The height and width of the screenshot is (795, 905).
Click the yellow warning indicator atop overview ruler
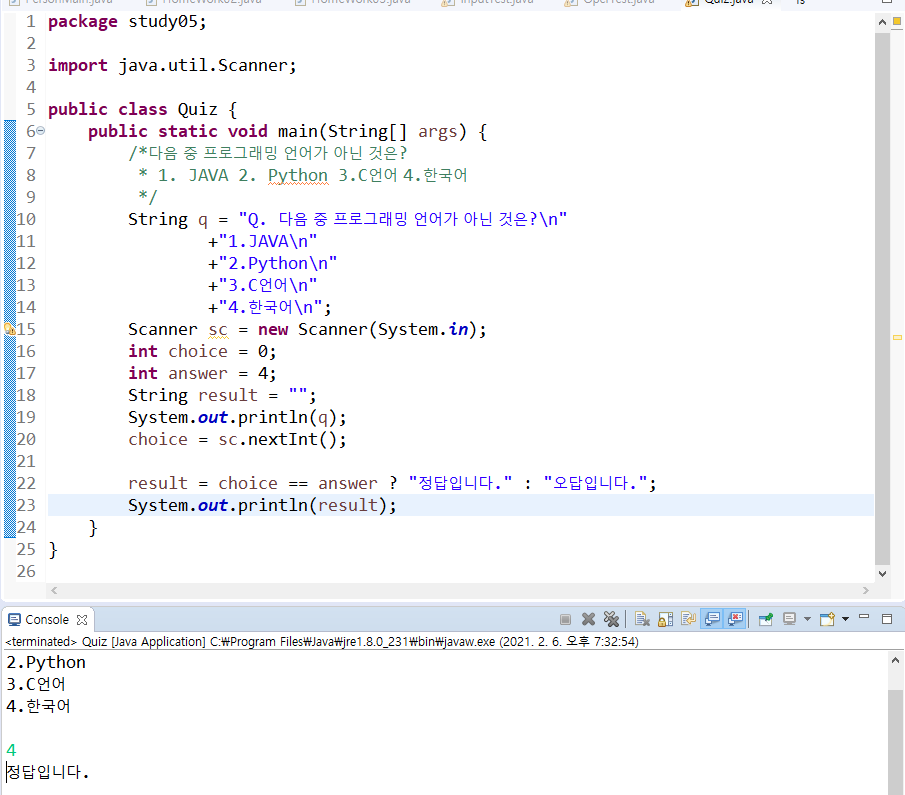[897, 21]
